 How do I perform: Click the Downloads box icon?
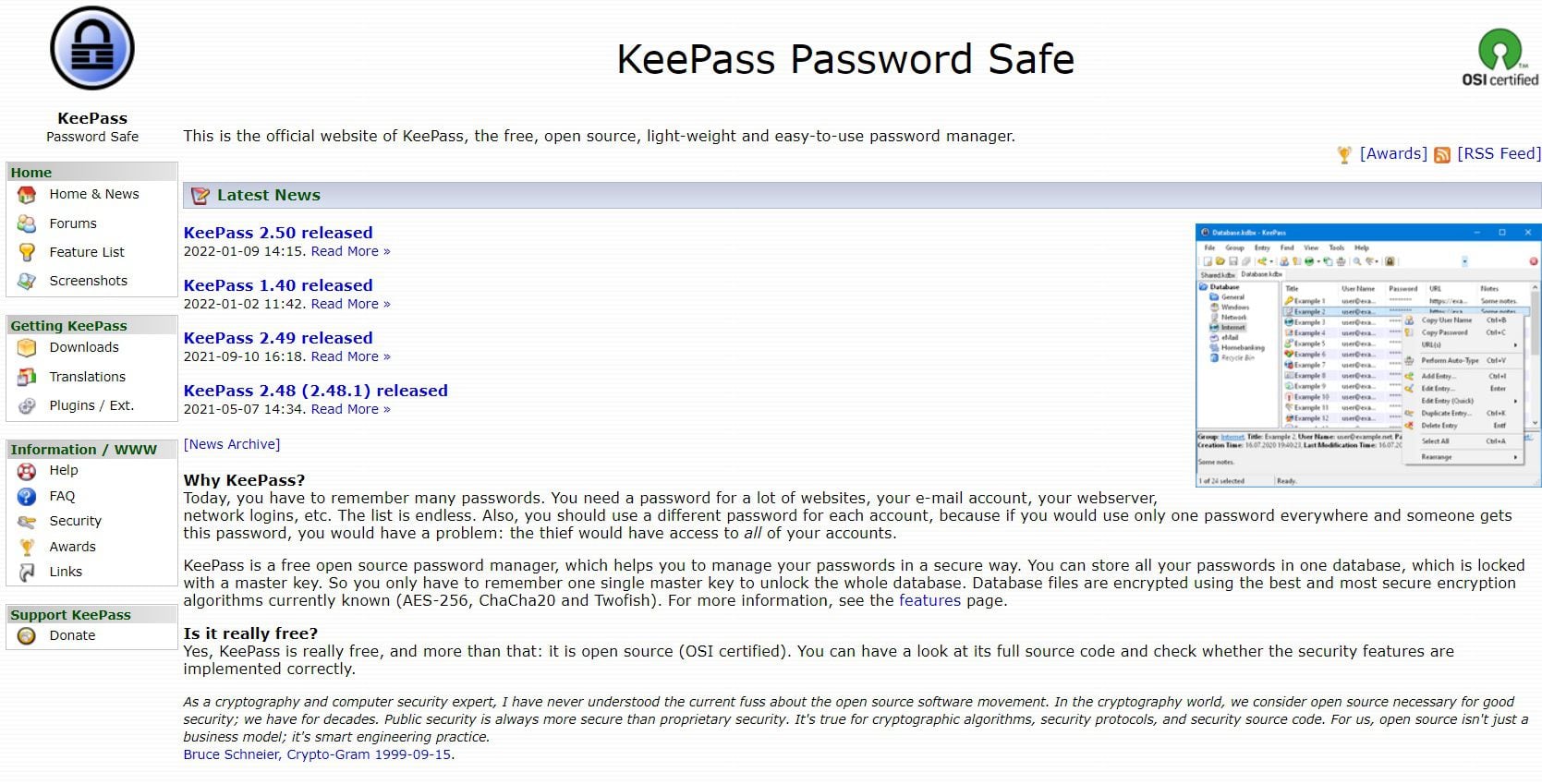[x=27, y=348]
